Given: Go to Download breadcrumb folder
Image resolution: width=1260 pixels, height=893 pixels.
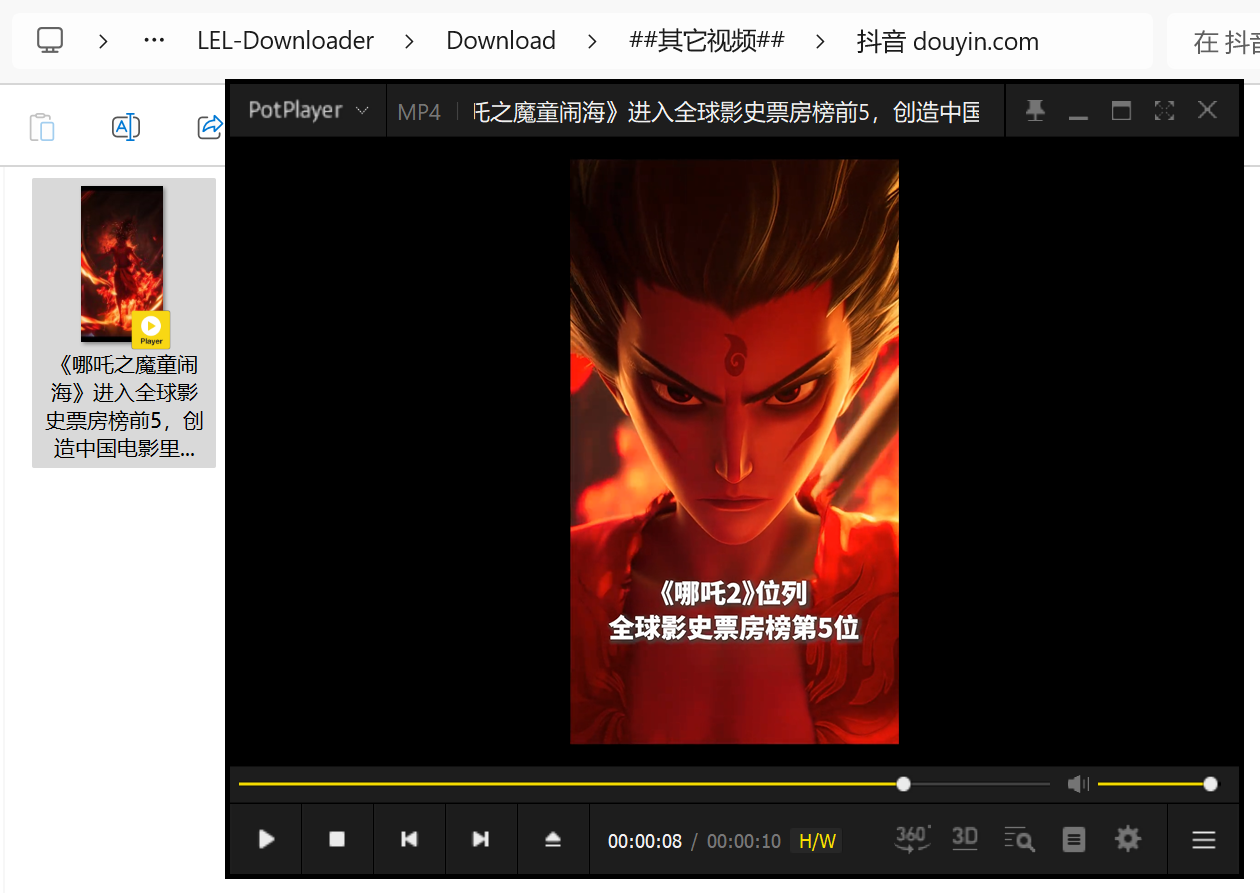Looking at the screenshot, I should (501, 41).
